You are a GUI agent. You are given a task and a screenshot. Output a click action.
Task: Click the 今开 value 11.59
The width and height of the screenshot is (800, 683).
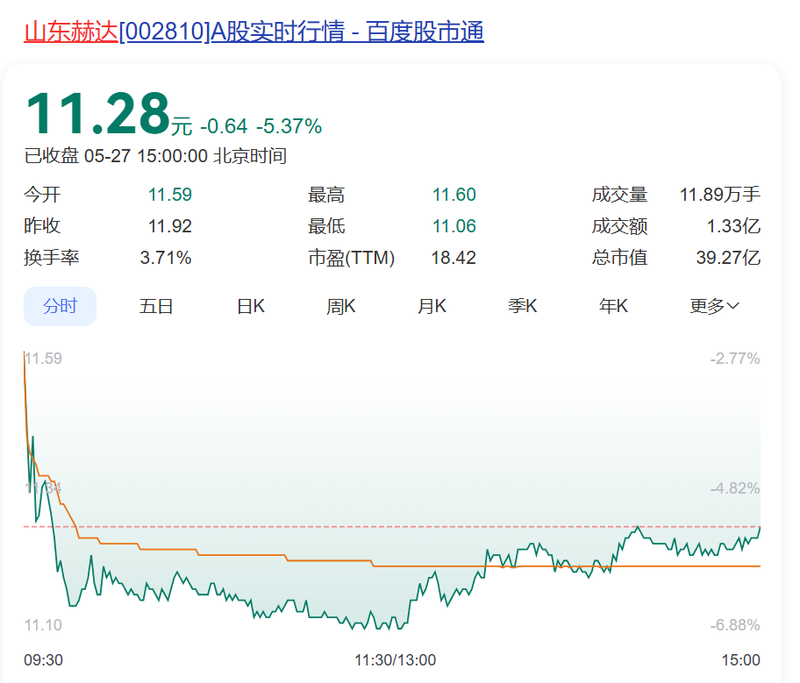pos(170,194)
